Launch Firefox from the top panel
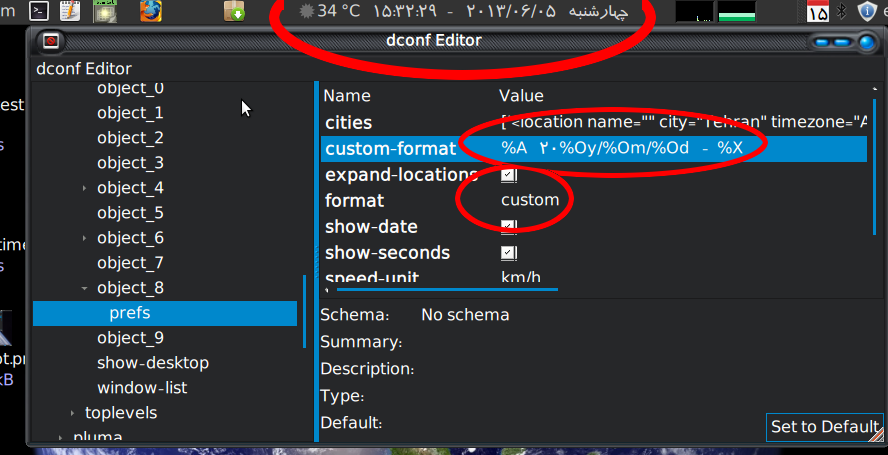The width and height of the screenshot is (888, 455). coord(151,11)
